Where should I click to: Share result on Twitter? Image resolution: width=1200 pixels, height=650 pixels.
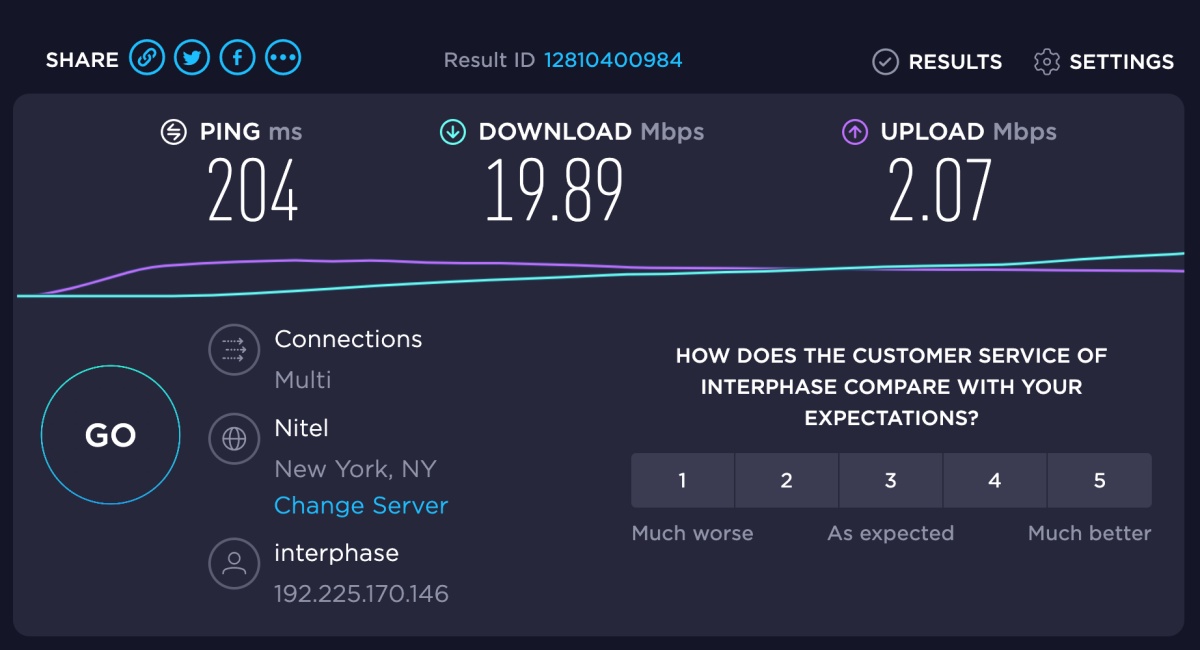click(x=192, y=58)
